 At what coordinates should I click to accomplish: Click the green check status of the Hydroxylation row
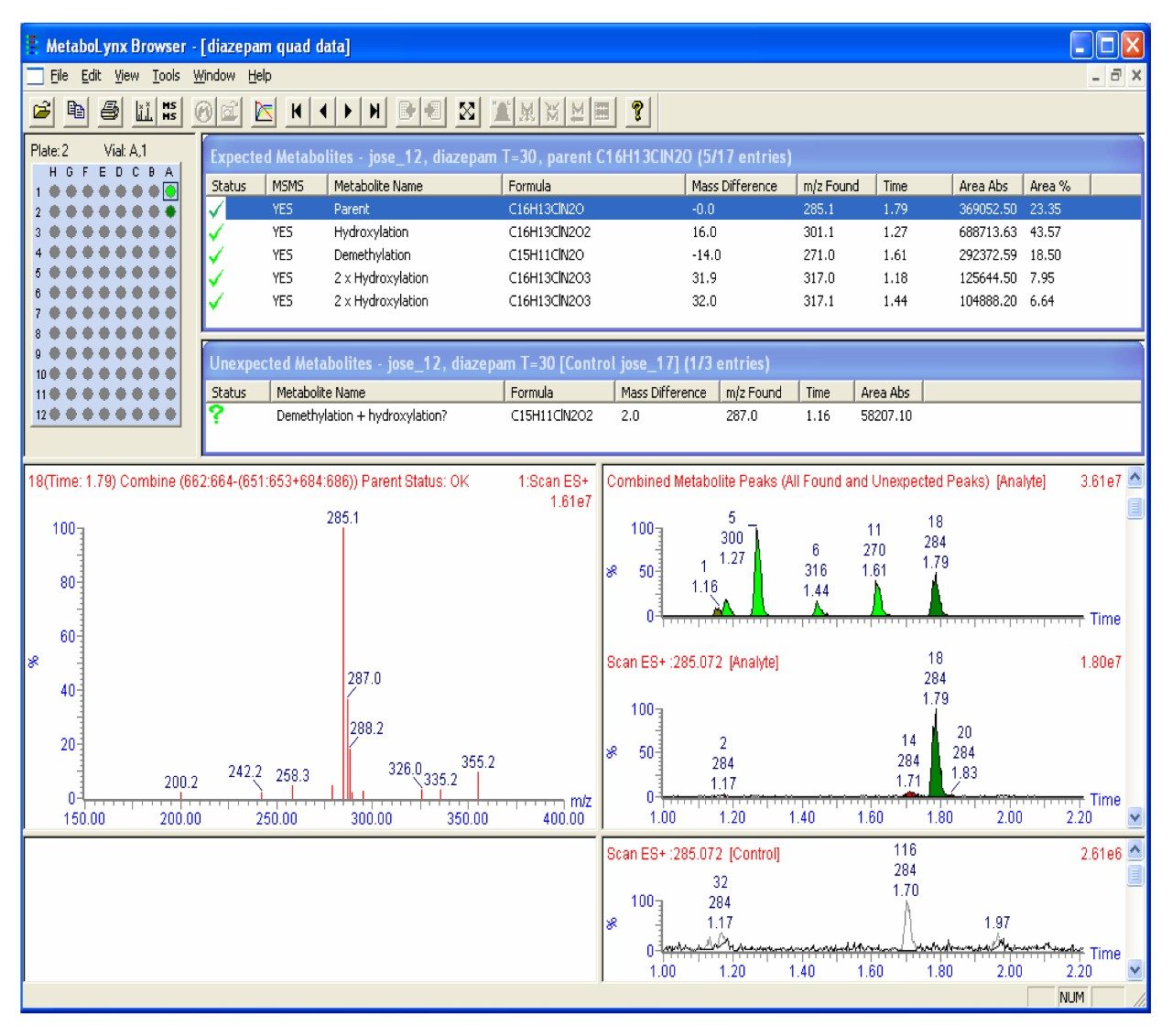(216, 232)
